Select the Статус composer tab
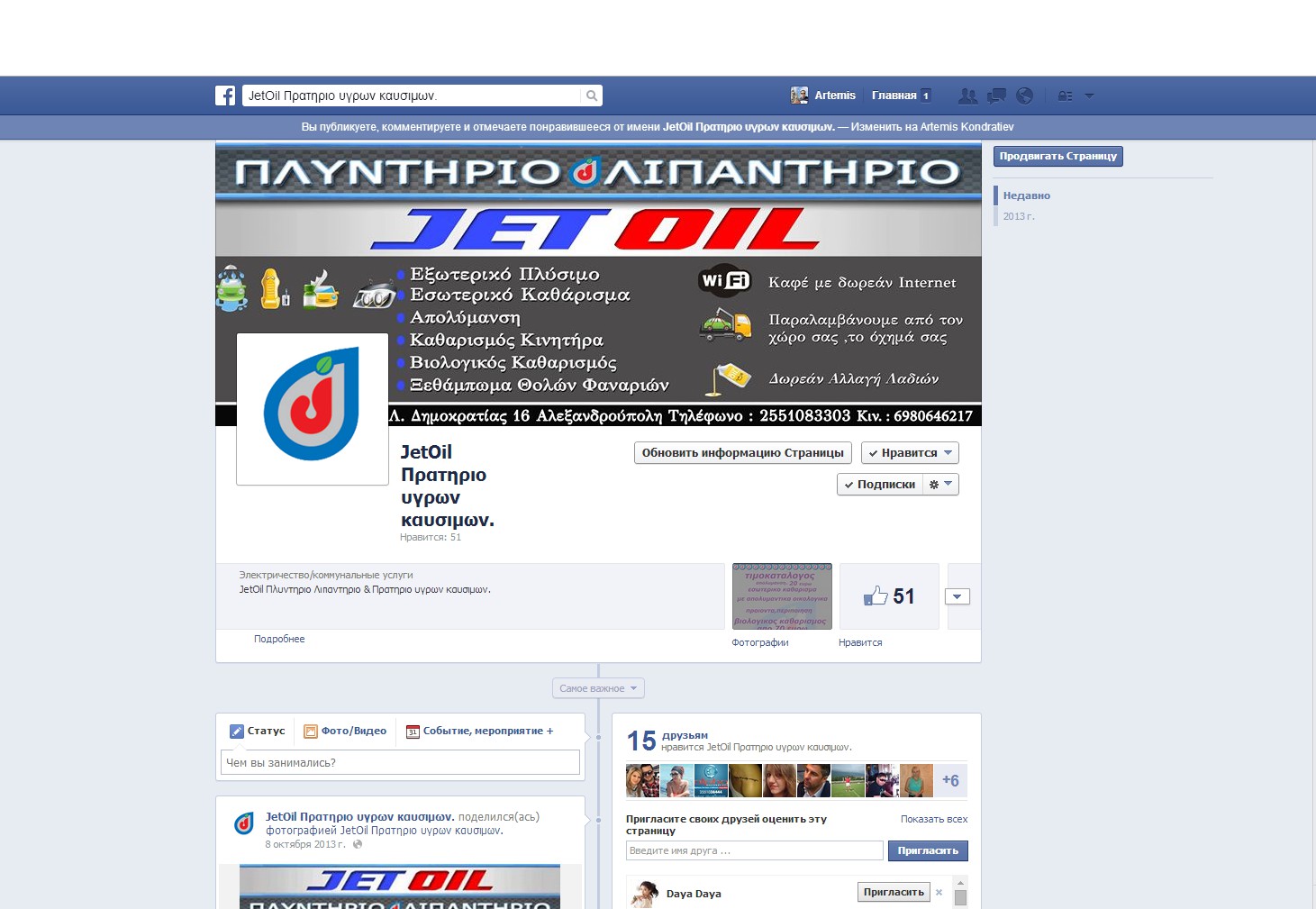 tap(258, 731)
